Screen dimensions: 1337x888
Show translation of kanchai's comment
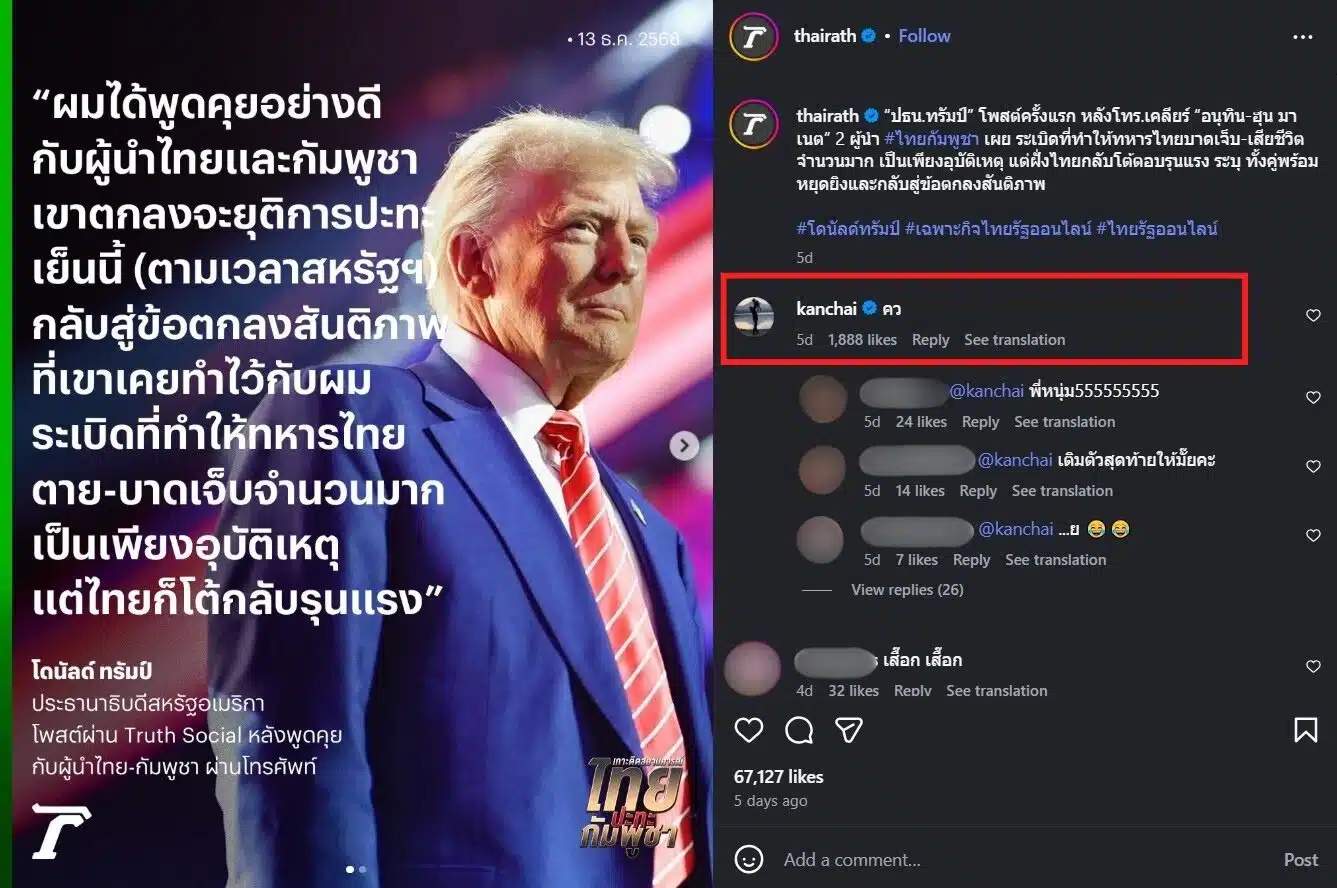tap(1014, 340)
